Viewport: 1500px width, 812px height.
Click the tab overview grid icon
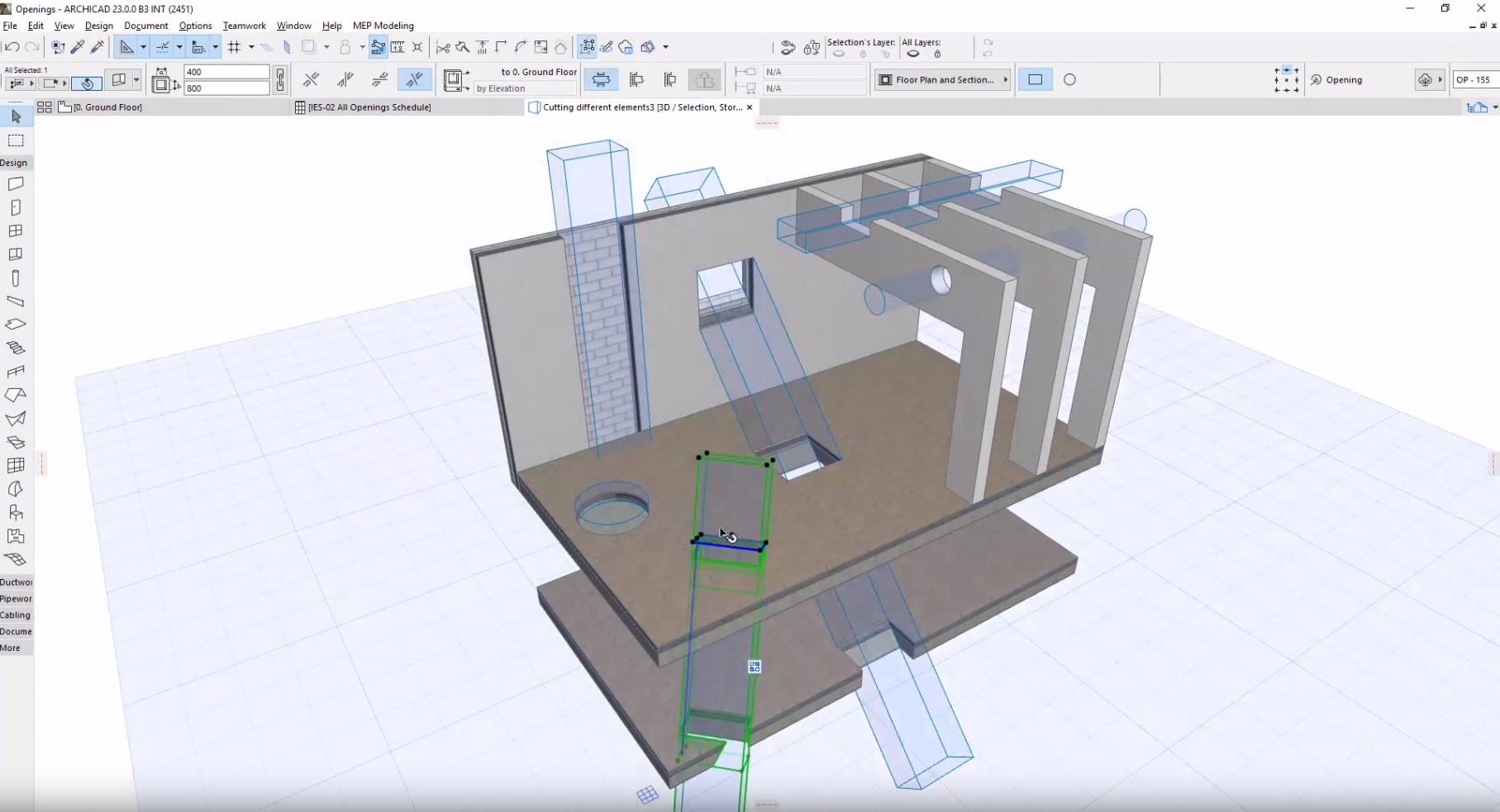coord(45,107)
